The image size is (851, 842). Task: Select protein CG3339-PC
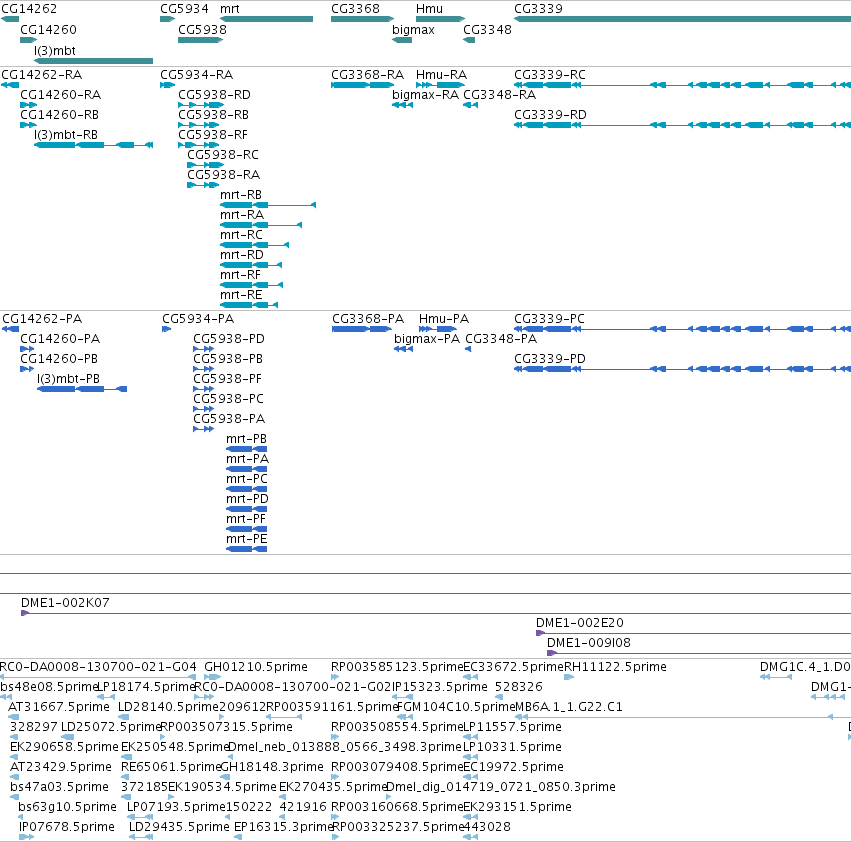(x=682, y=329)
